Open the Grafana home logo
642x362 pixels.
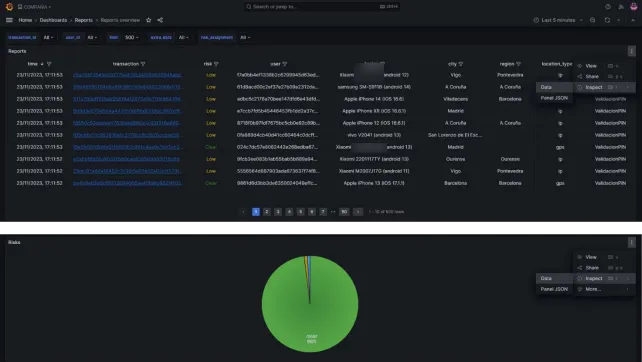pos(9,7)
